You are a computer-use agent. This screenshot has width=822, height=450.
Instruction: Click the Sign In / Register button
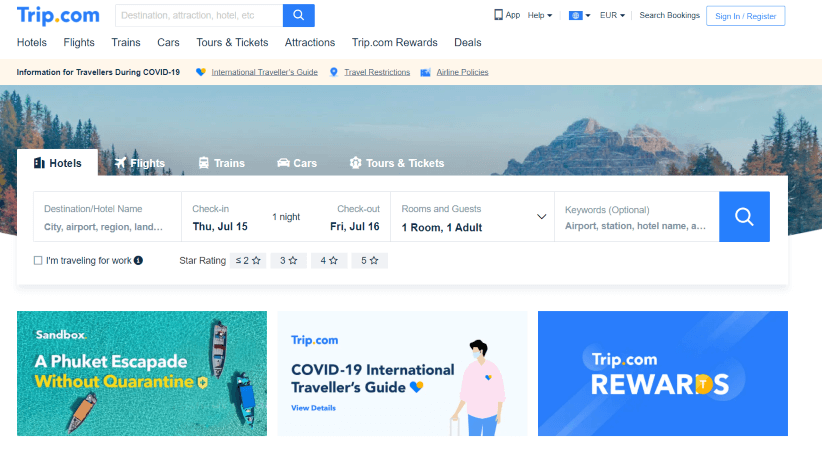(x=745, y=16)
